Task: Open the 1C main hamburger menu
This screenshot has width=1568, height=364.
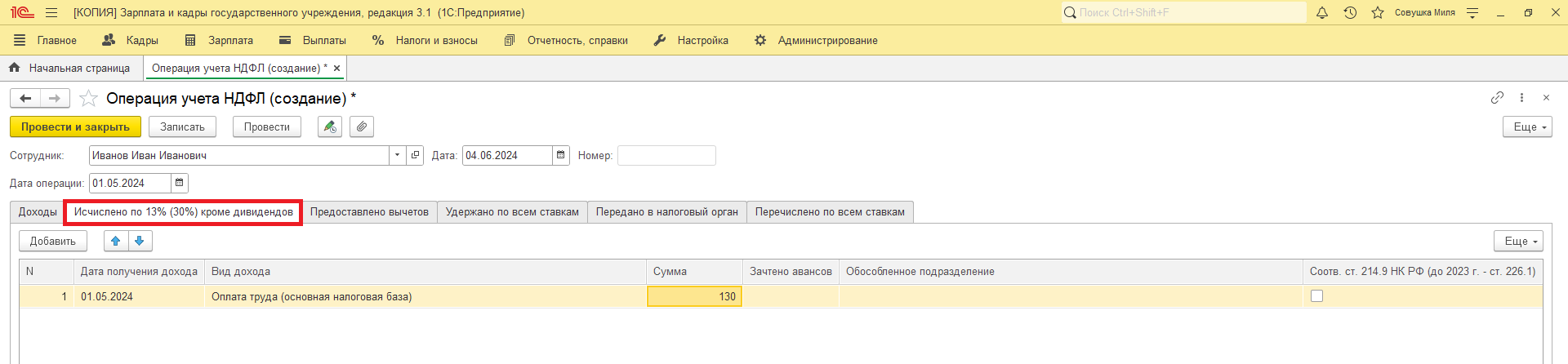Action: click(x=51, y=13)
